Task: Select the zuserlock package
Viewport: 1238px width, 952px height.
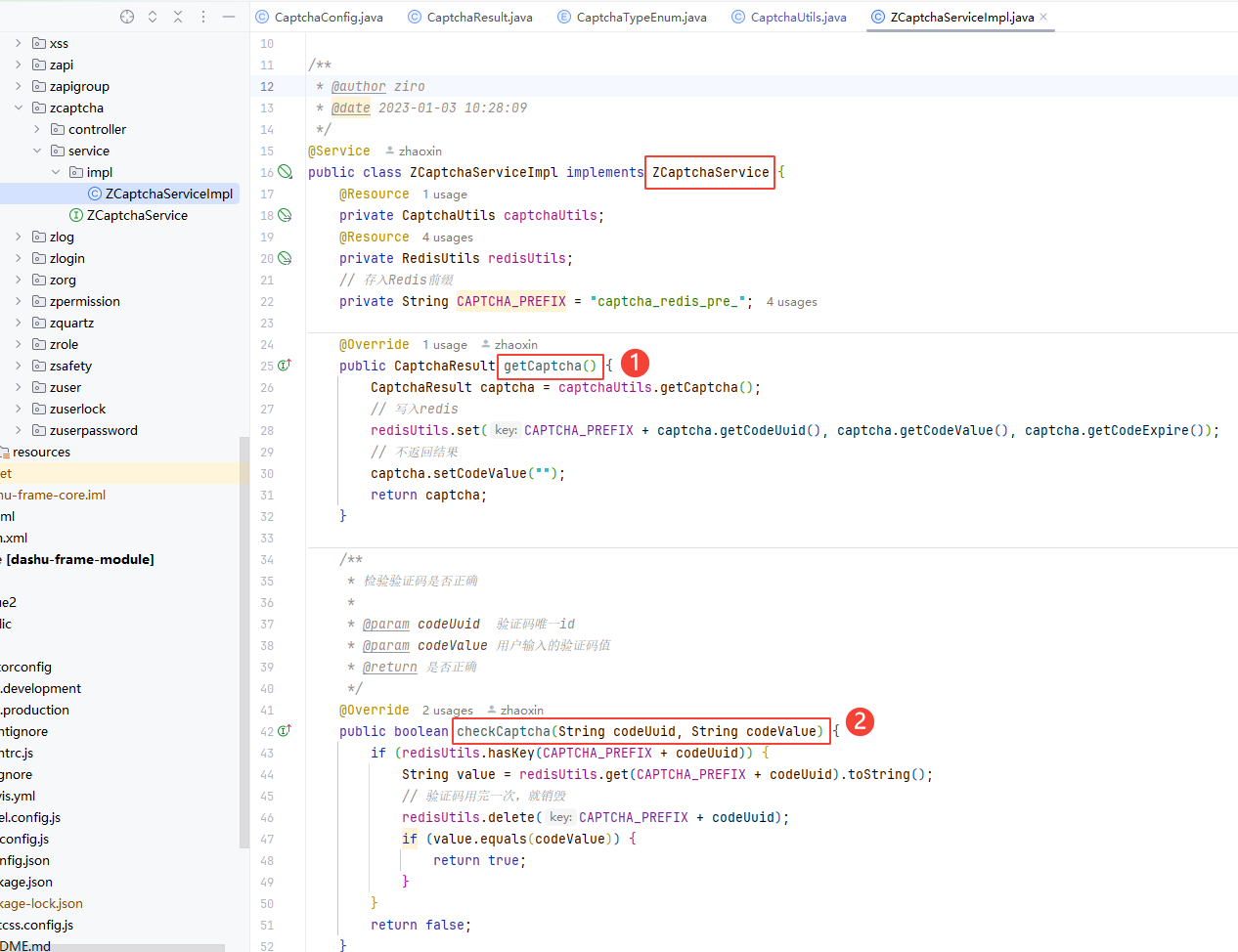Action: pyautogui.click(x=77, y=409)
